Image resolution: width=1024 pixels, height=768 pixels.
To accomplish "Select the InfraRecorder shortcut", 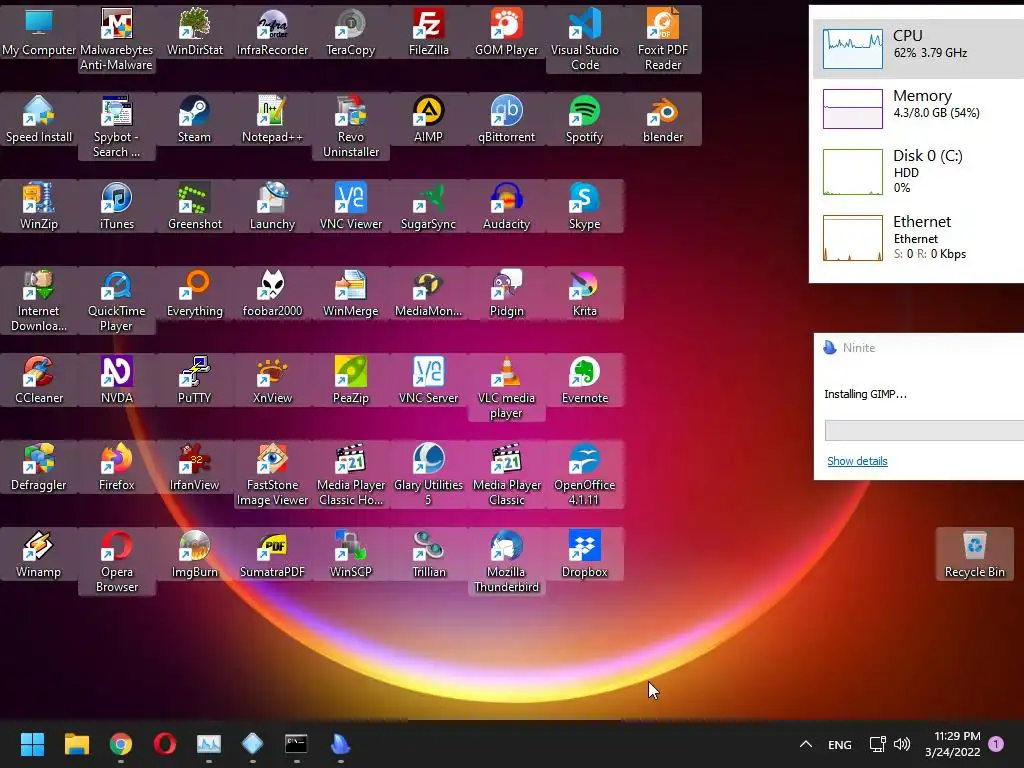I will tap(272, 32).
